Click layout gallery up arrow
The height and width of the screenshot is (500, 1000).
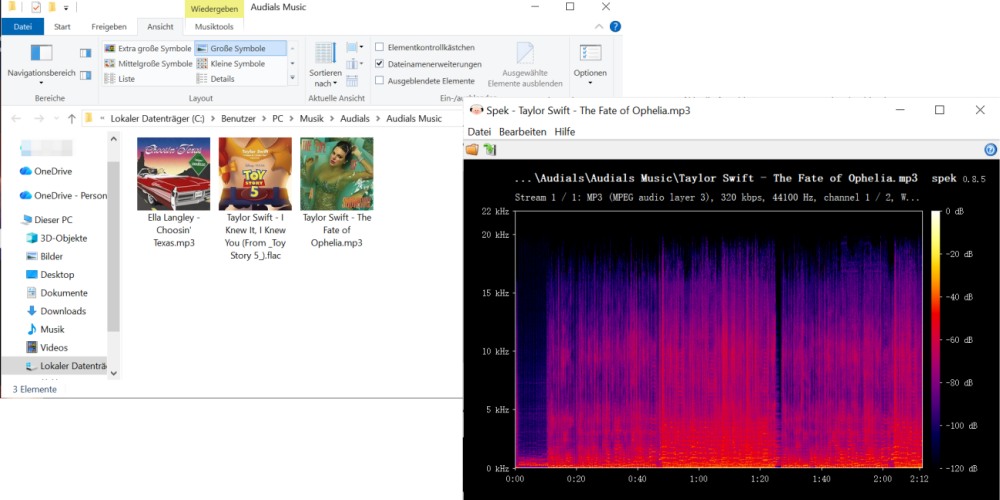click(x=293, y=48)
